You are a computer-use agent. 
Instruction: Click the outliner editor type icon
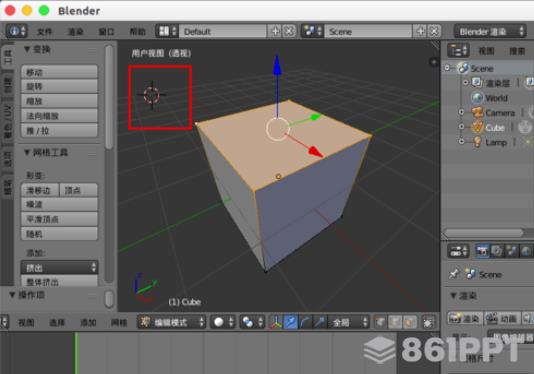pyautogui.click(x=458, y=51)
